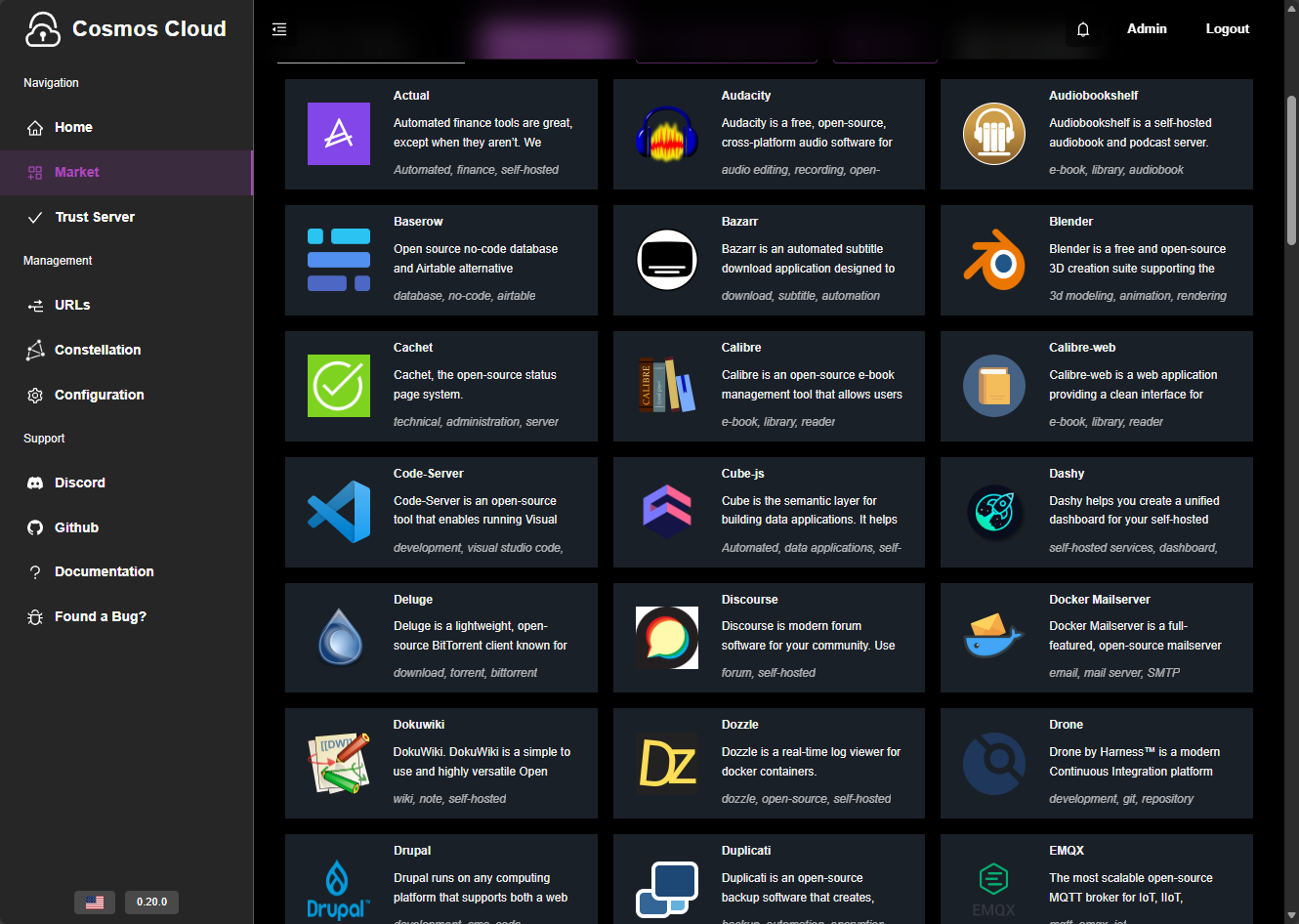1299x924 pixels.
Task: Click the page vertical scrollbar thumb
Action: tap(1291, 170)
